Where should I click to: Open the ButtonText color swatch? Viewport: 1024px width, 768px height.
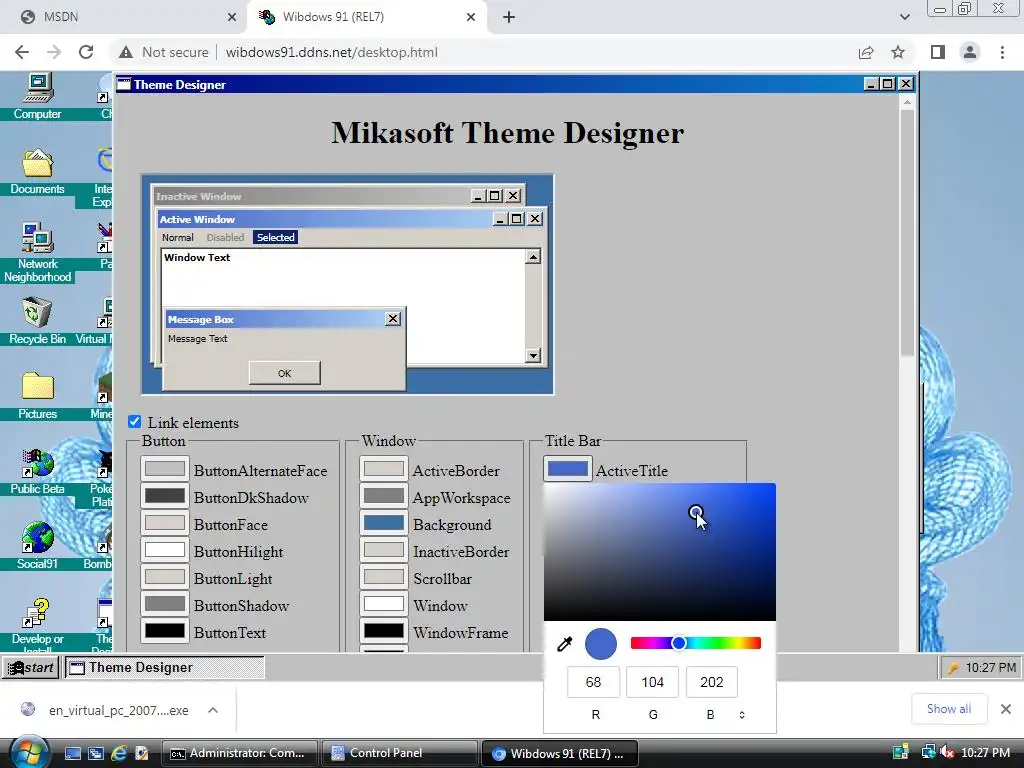pyautogui.click(x=165, y=631)
